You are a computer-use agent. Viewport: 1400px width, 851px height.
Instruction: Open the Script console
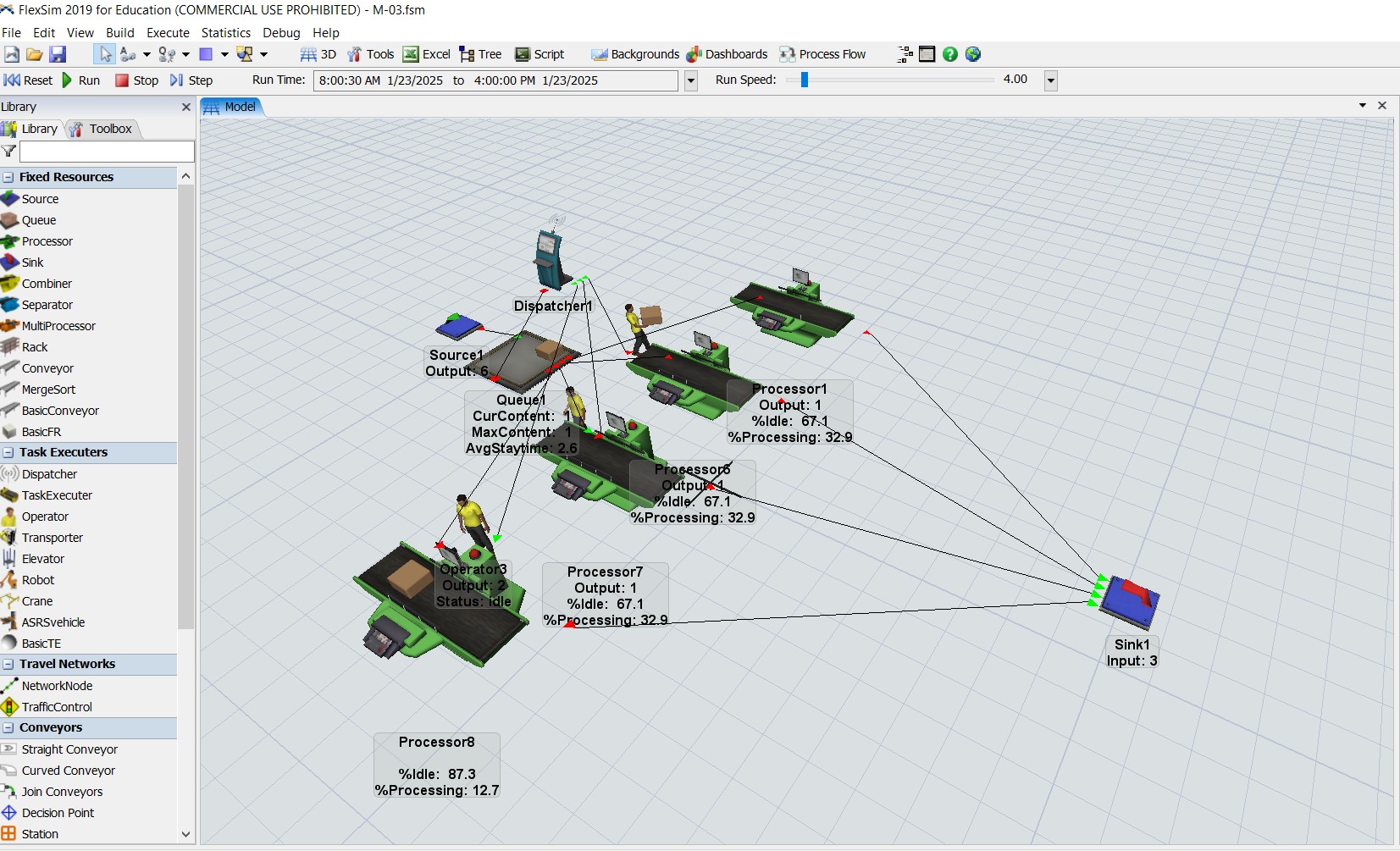(540, 54)
